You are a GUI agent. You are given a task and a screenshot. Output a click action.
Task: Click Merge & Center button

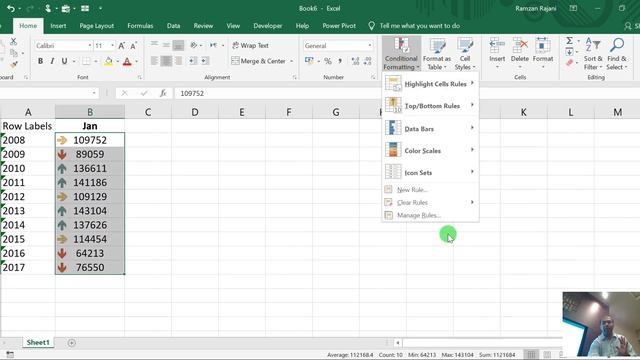point(259,61)
